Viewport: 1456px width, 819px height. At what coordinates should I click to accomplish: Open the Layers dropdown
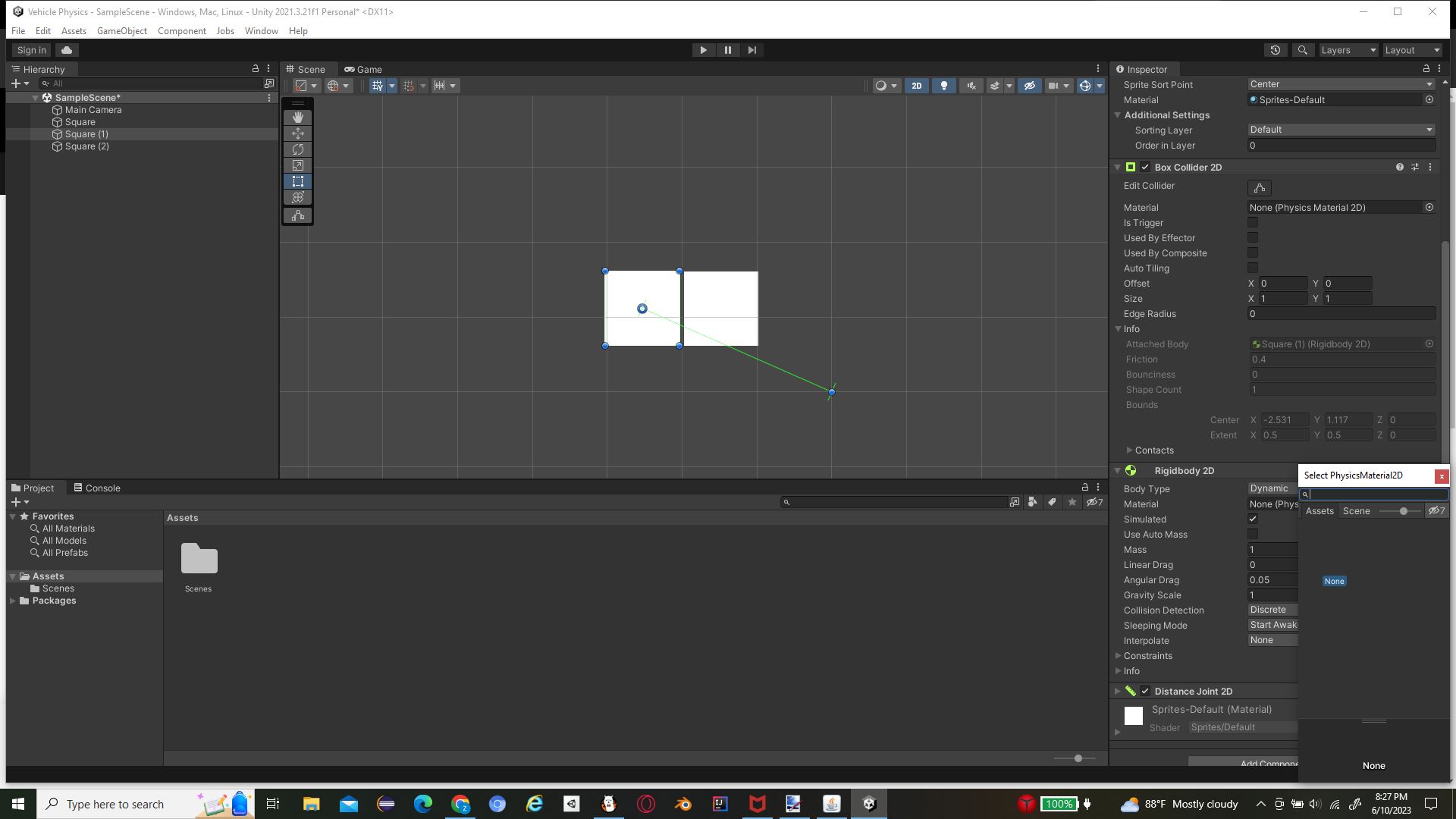pyautogui.click(x=1348, y=49)
